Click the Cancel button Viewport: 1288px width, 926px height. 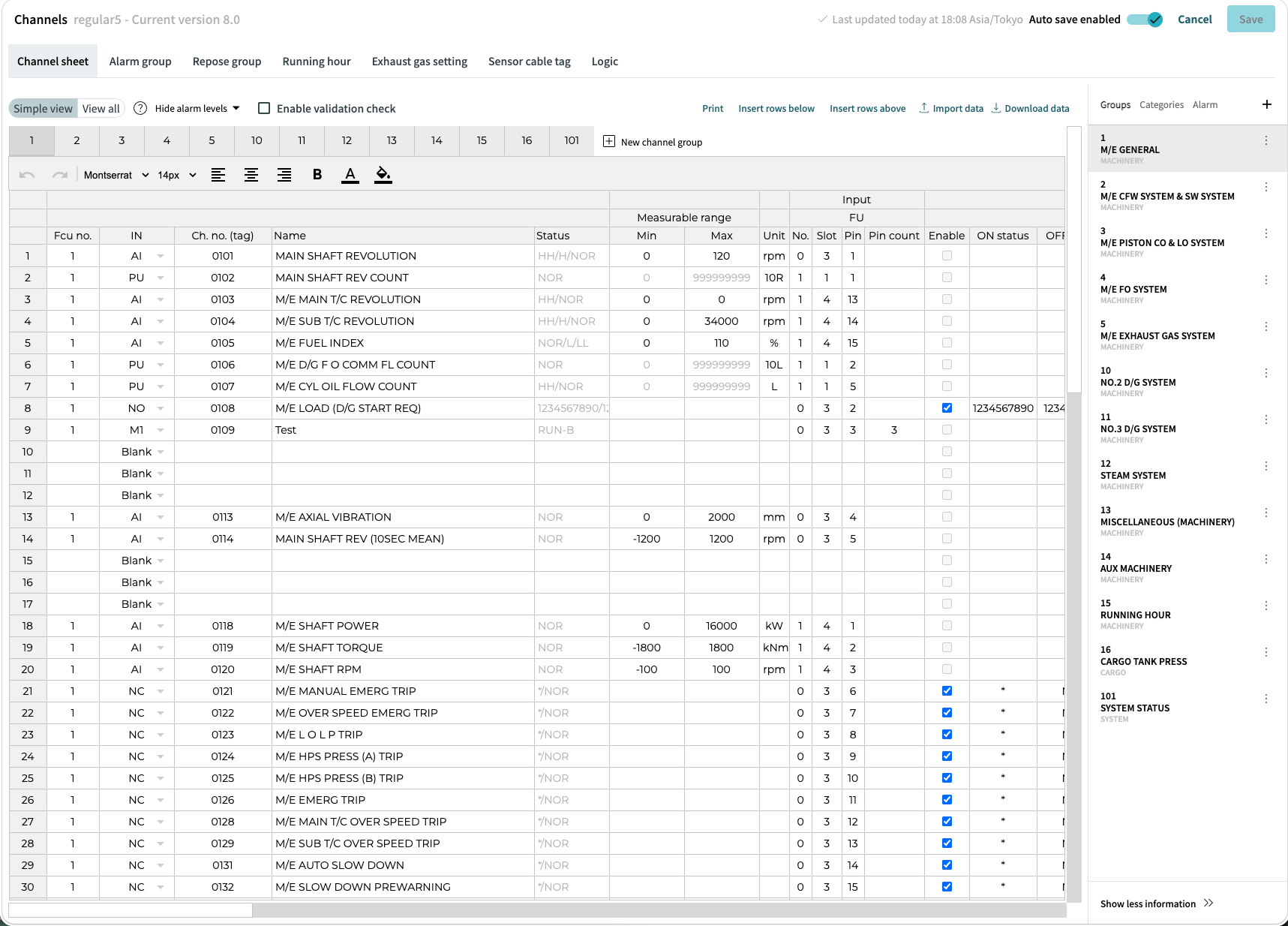tap(1194, 20)
